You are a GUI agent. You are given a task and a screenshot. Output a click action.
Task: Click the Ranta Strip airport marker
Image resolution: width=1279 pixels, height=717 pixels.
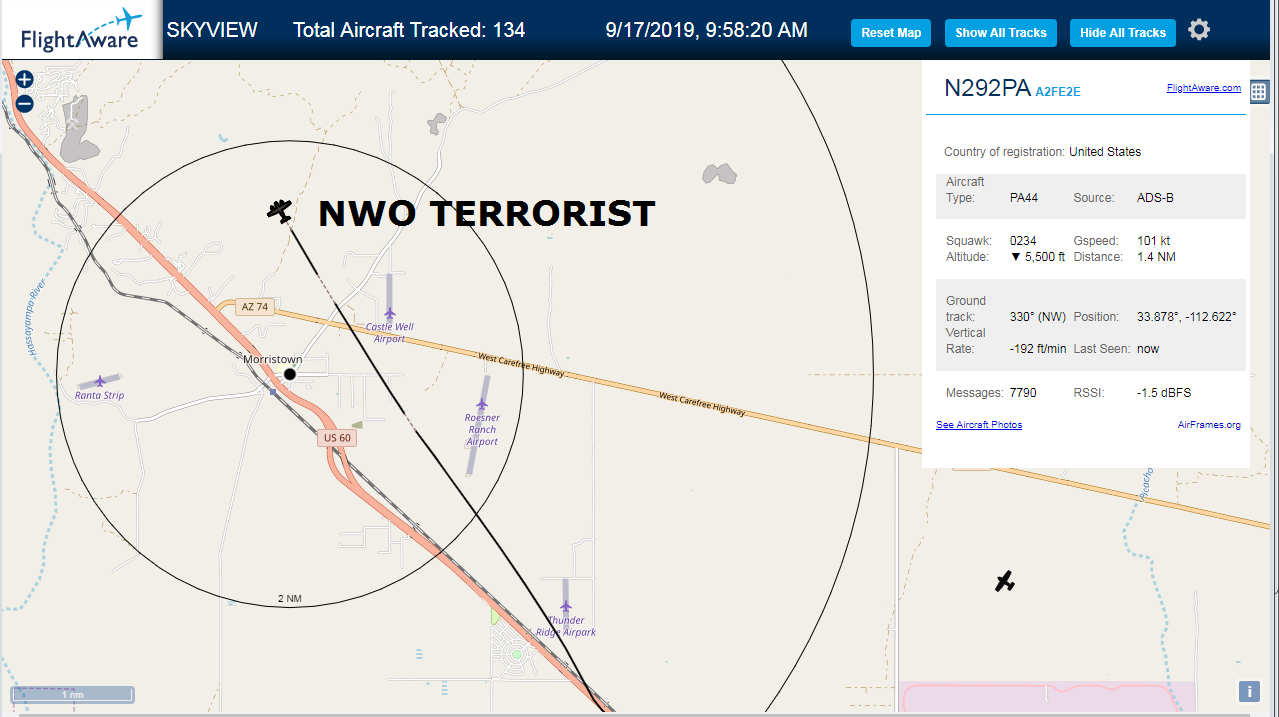click(x=100, y=381)
